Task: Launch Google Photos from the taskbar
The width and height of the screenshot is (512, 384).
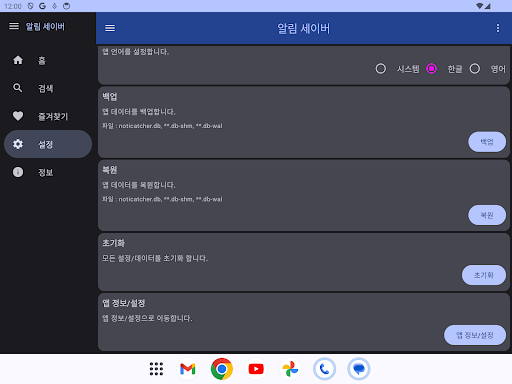Action: (x=290, y=369)
